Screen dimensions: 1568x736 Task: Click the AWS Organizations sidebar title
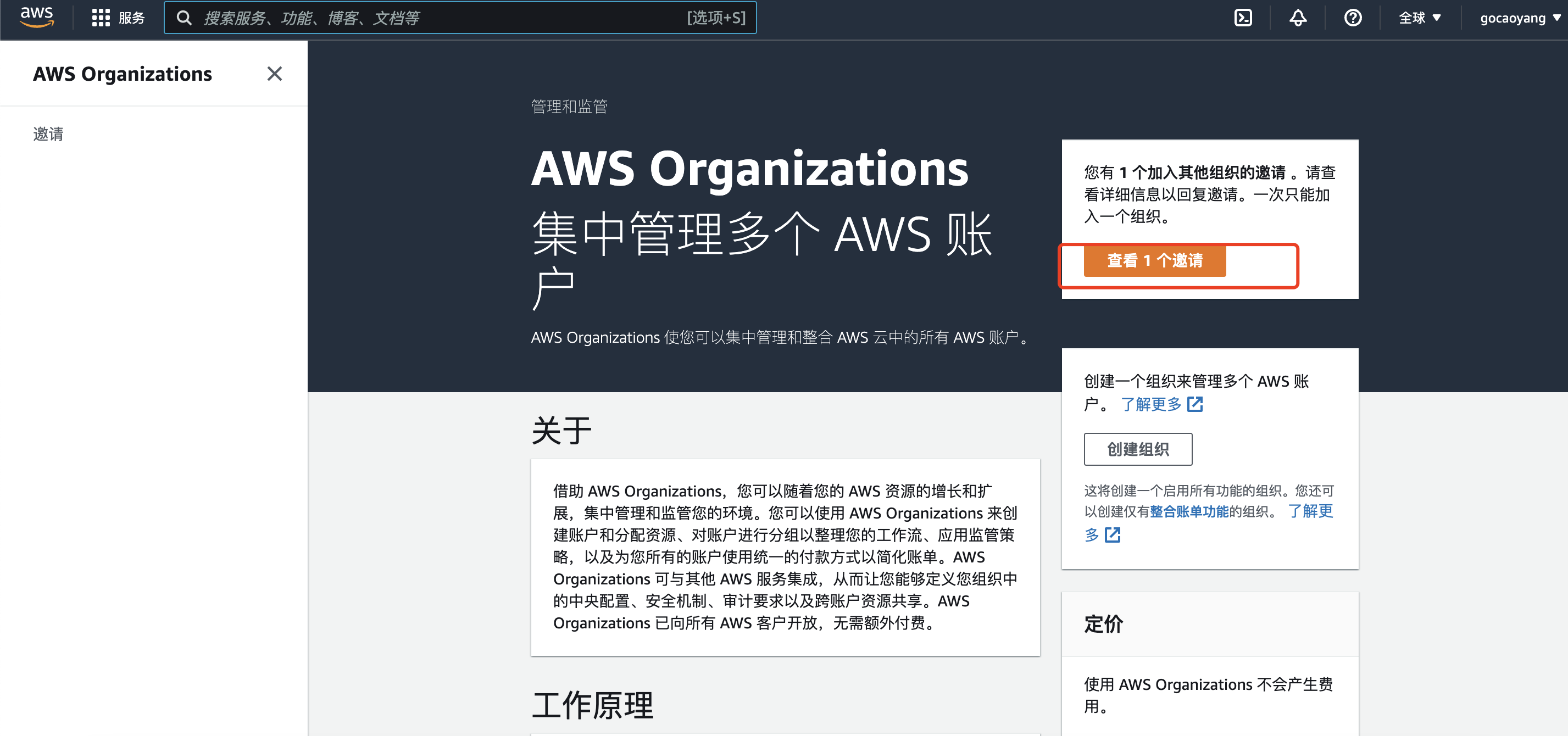pyautogui.click(x=123, y=74)
